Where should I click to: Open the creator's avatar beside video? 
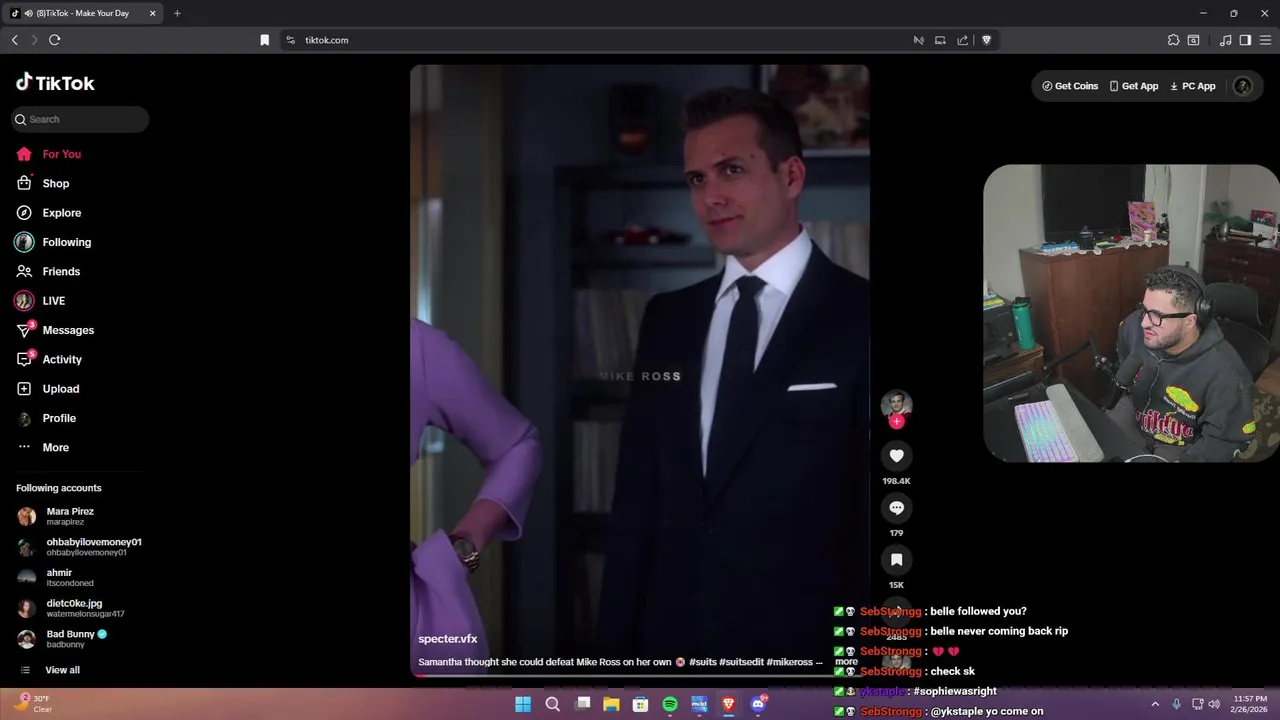(x=896, y=404)
